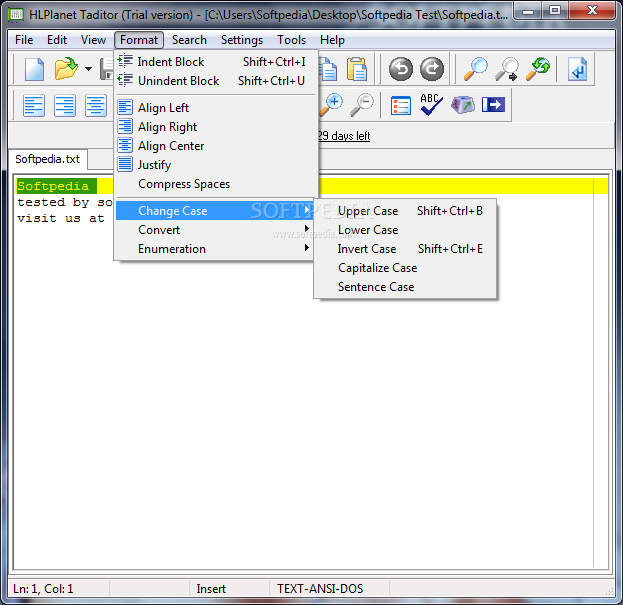Open the View menu
Viewport: 623px width, 605px height.
point(93,40)
